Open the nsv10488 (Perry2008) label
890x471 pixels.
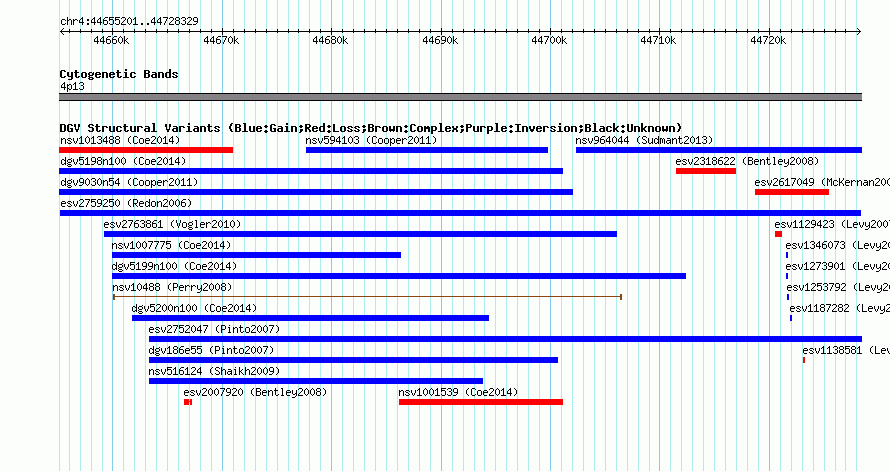(173, 287)
